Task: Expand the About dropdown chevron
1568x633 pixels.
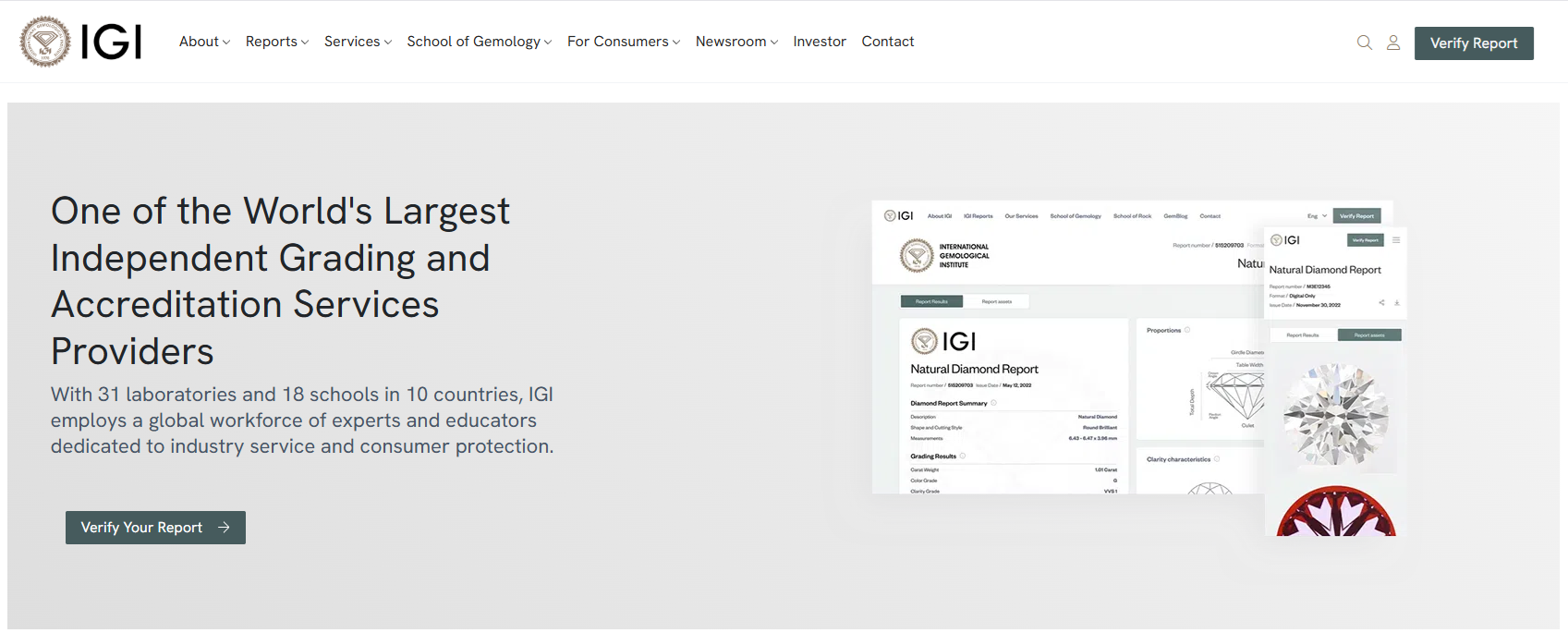Action: [226, 43]
